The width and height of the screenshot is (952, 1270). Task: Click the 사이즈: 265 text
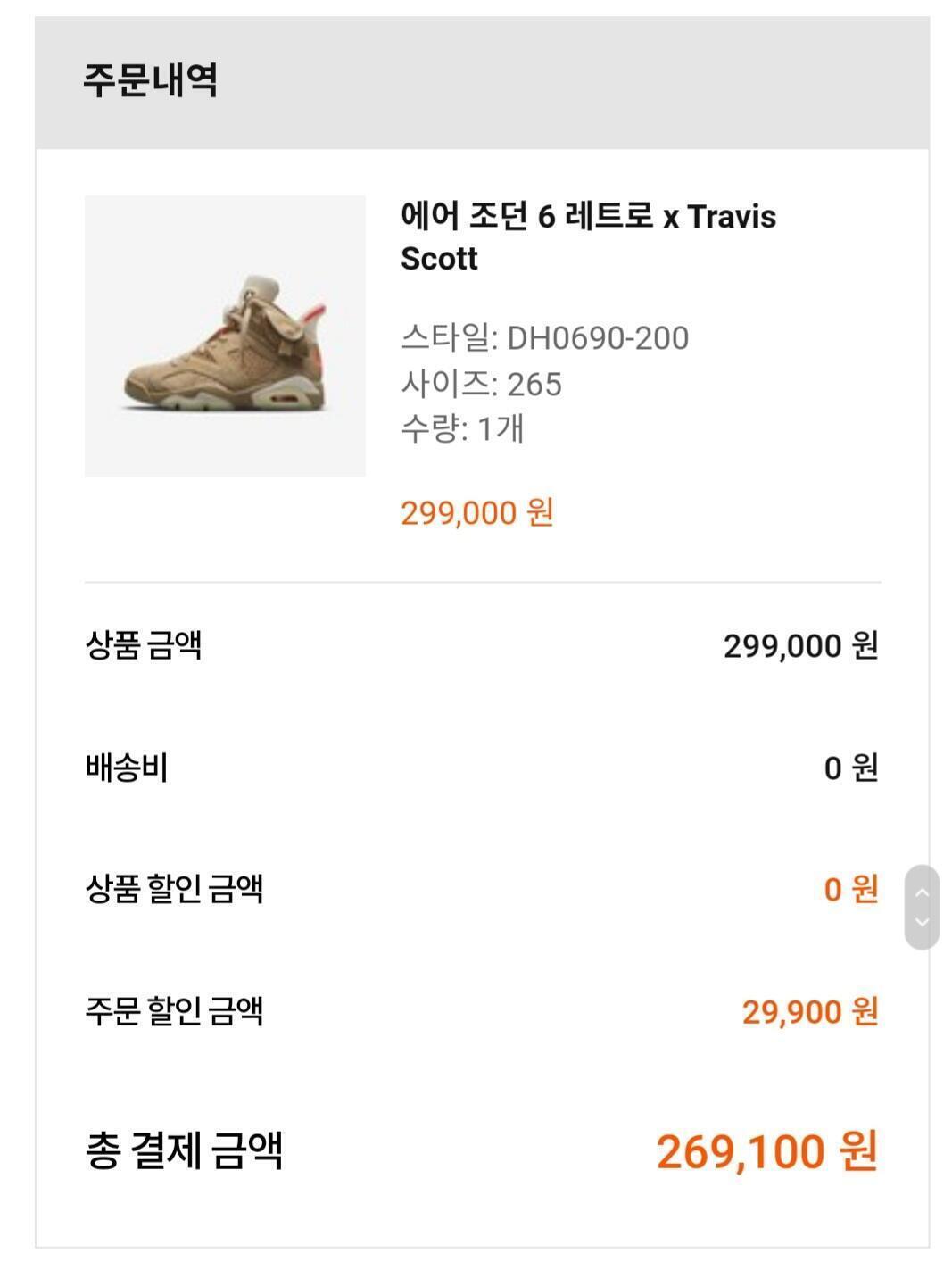(x=481, y=384)
